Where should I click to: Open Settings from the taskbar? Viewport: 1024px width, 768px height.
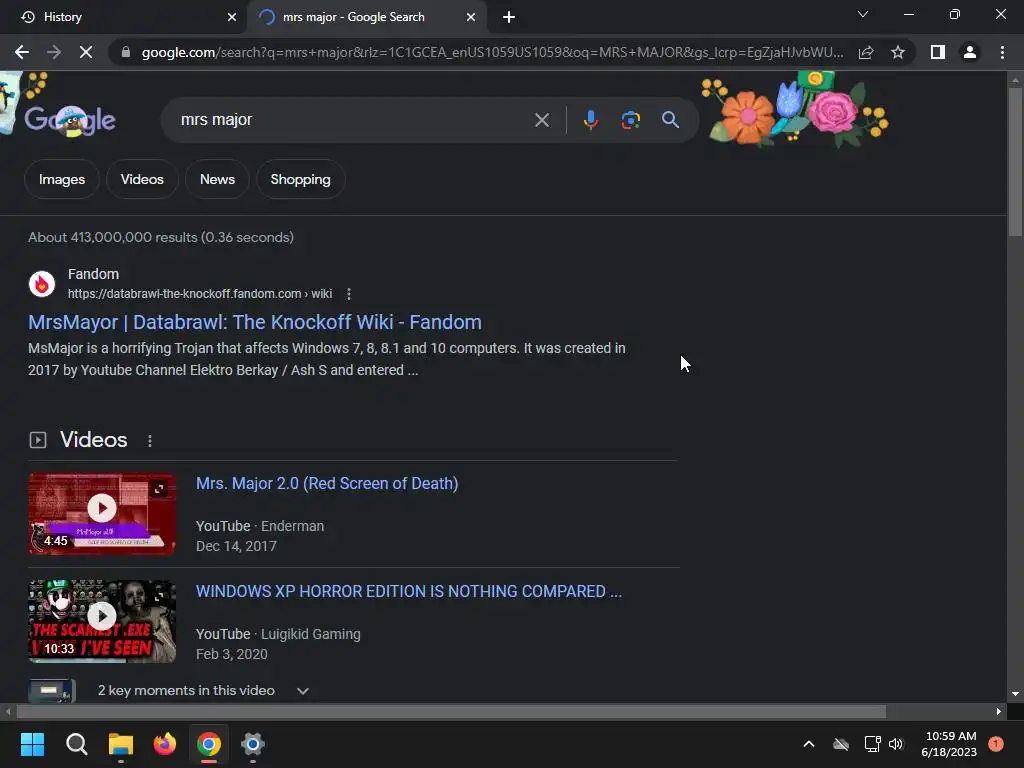(253, 744)
